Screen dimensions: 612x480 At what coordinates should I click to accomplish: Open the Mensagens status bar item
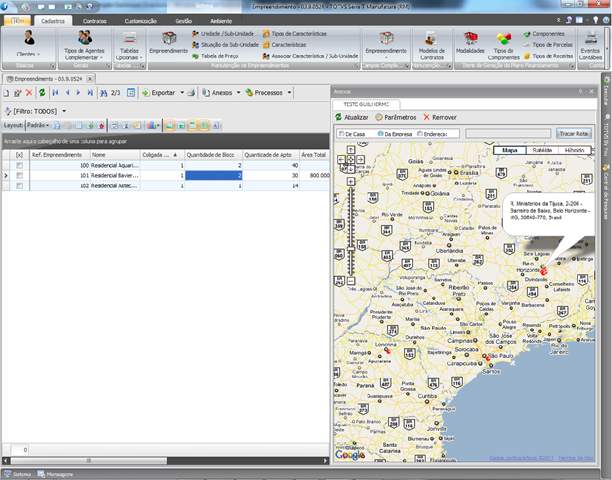coord(55,474)
